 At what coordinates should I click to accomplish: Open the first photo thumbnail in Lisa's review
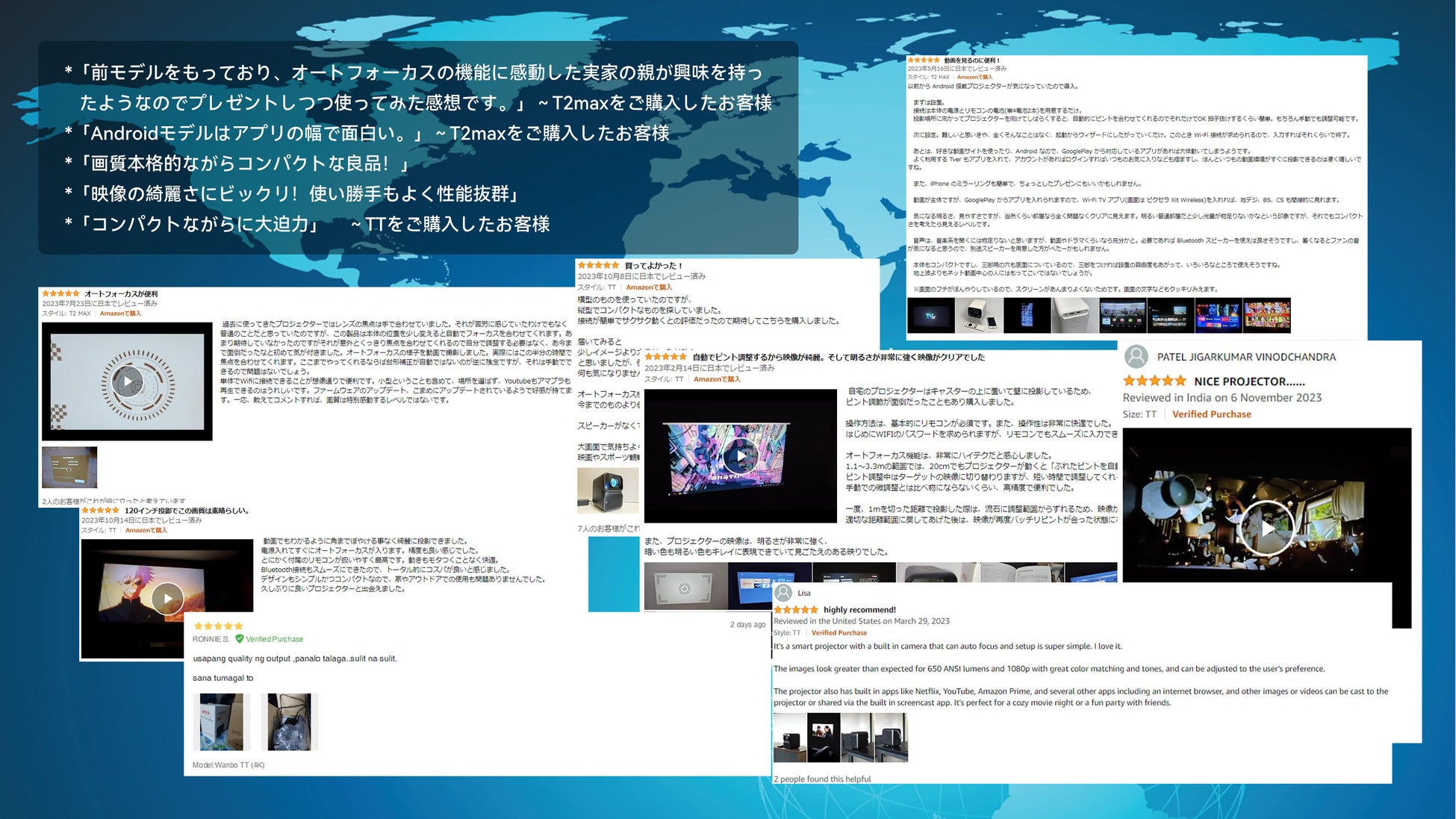click(x=789, y=737)
